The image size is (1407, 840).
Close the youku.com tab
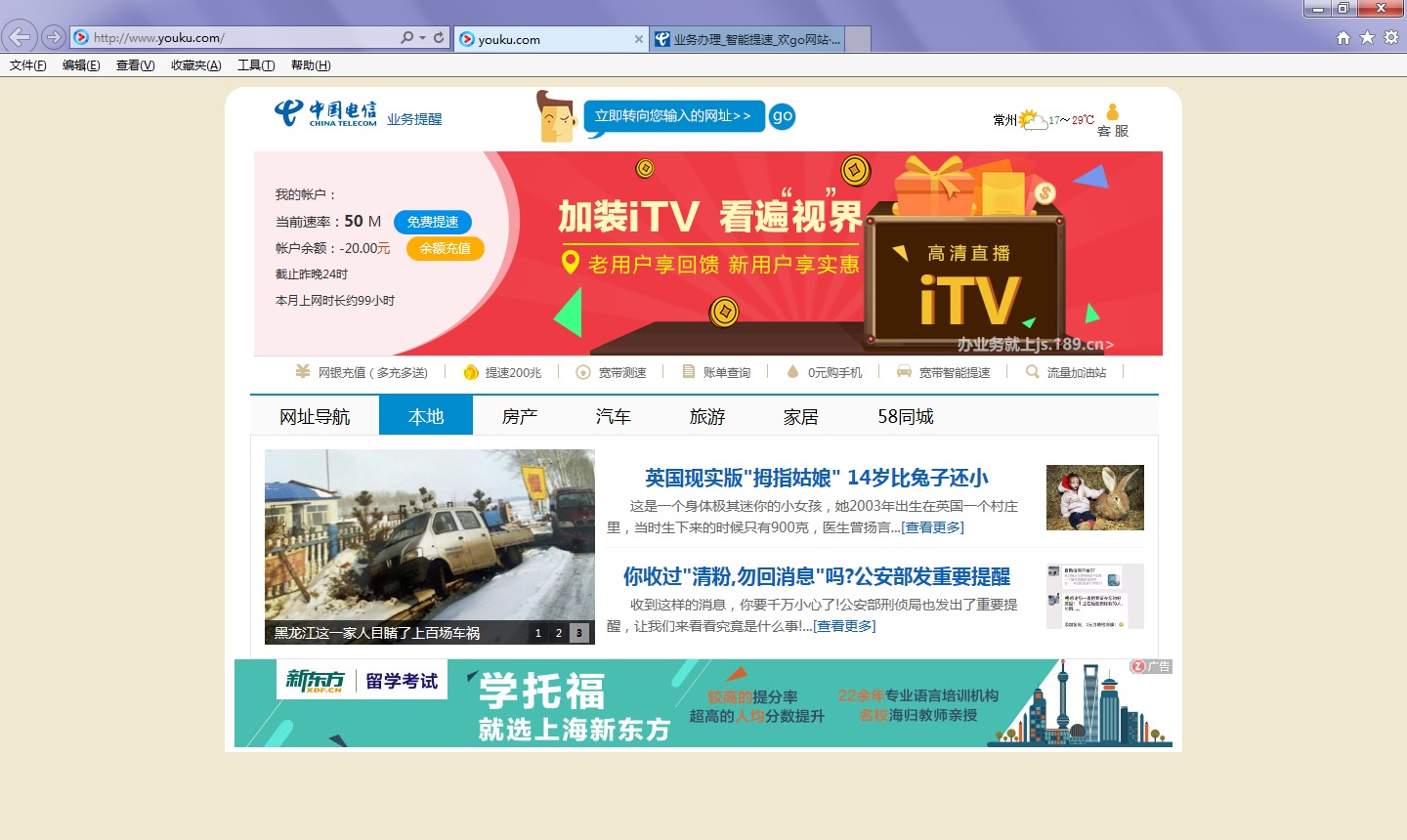coord(639,39)
